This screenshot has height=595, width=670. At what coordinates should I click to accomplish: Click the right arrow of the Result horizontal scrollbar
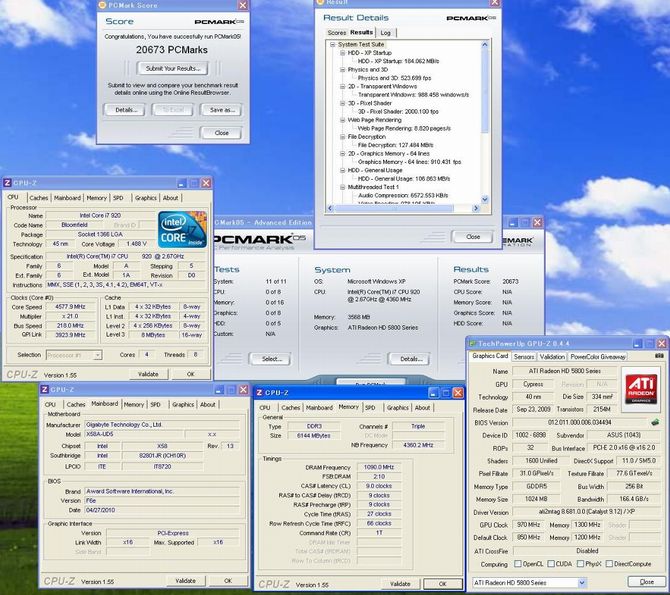tap(476, 208)
